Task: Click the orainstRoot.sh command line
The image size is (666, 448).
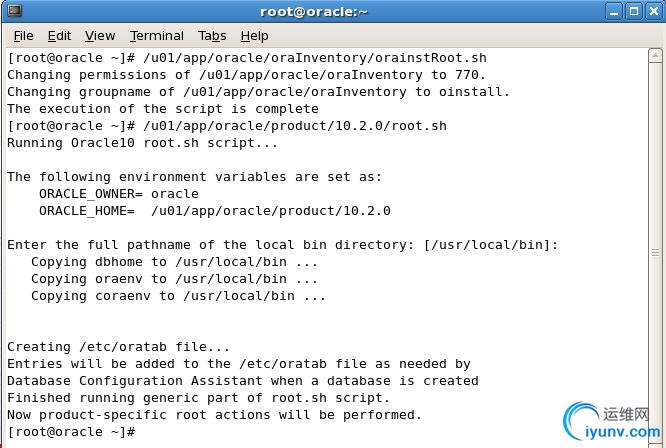Action: tap(246, 58)
